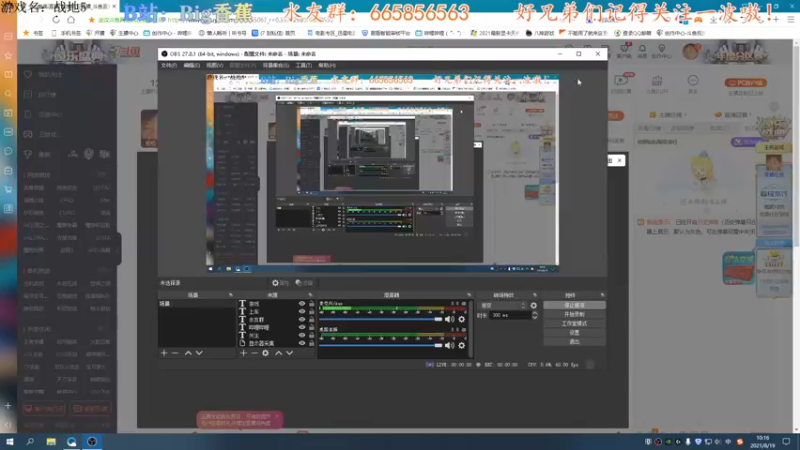
Task: Hide the 水友群 text source
Action: coord(302,319)
